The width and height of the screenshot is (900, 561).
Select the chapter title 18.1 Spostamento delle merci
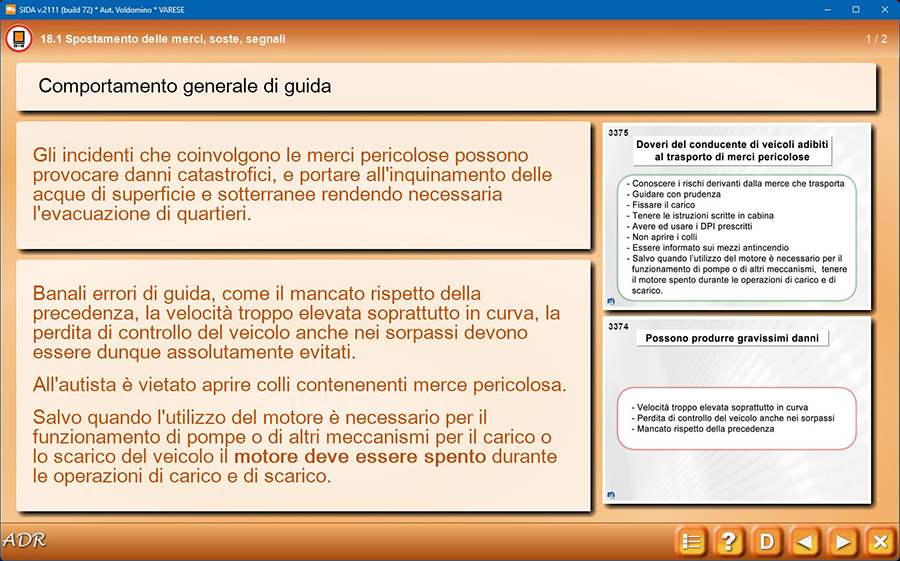tap(163, 39)
